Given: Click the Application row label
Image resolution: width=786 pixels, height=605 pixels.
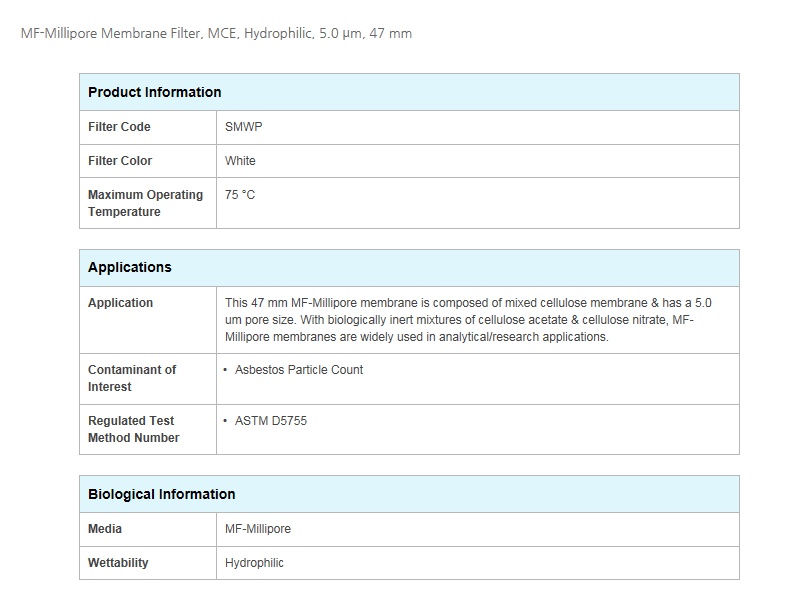Looking at the screenshot, I should tap(120, 303).
